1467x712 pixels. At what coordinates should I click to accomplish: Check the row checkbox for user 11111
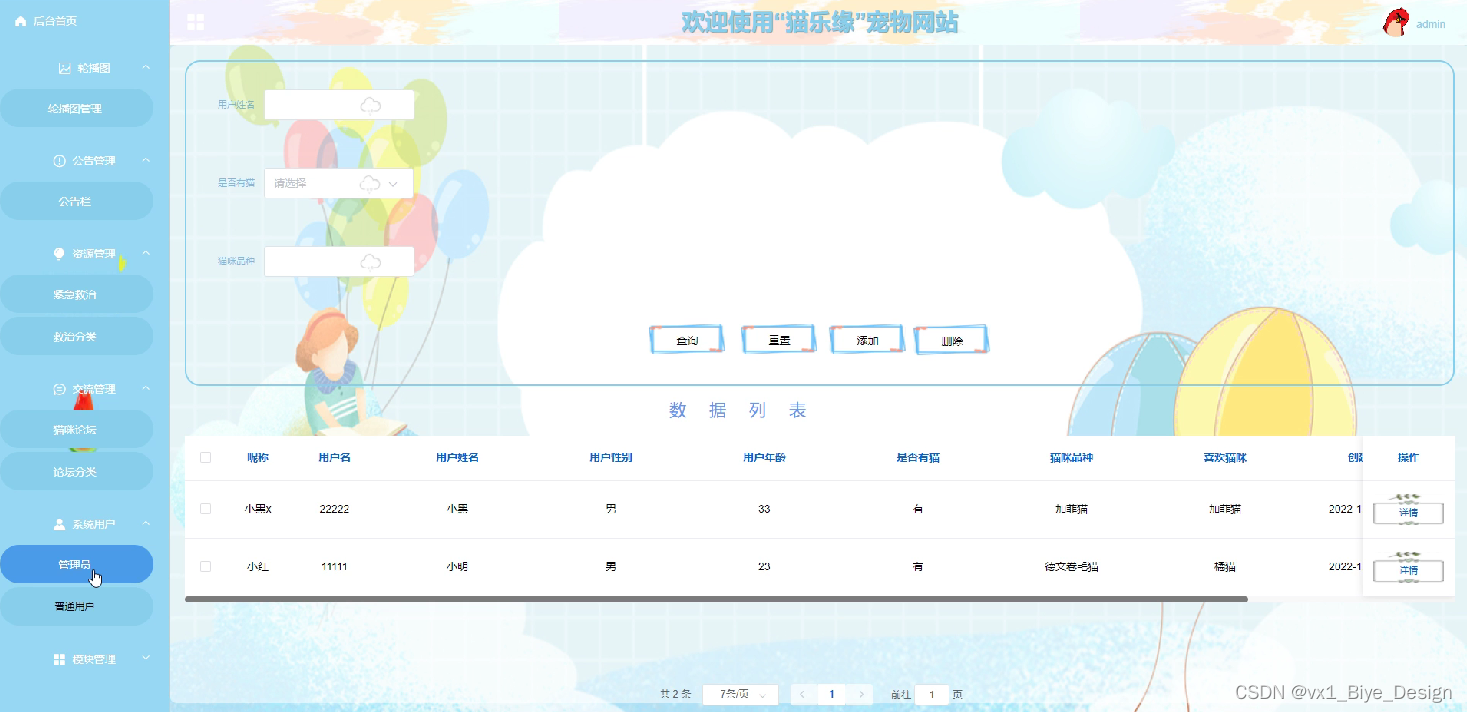206,567
